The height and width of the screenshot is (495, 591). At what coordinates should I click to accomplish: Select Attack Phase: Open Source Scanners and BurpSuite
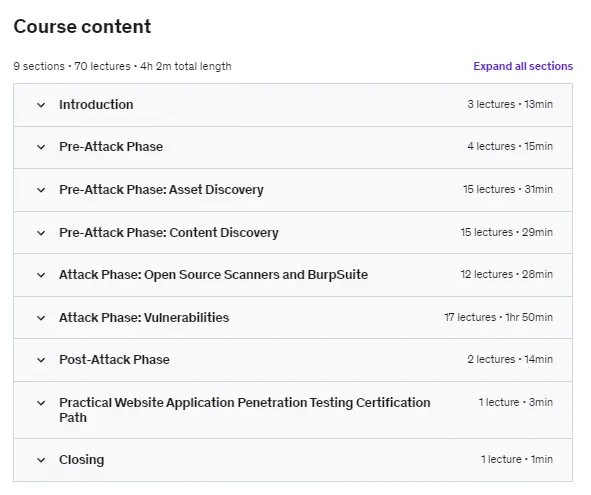(213, 275)
